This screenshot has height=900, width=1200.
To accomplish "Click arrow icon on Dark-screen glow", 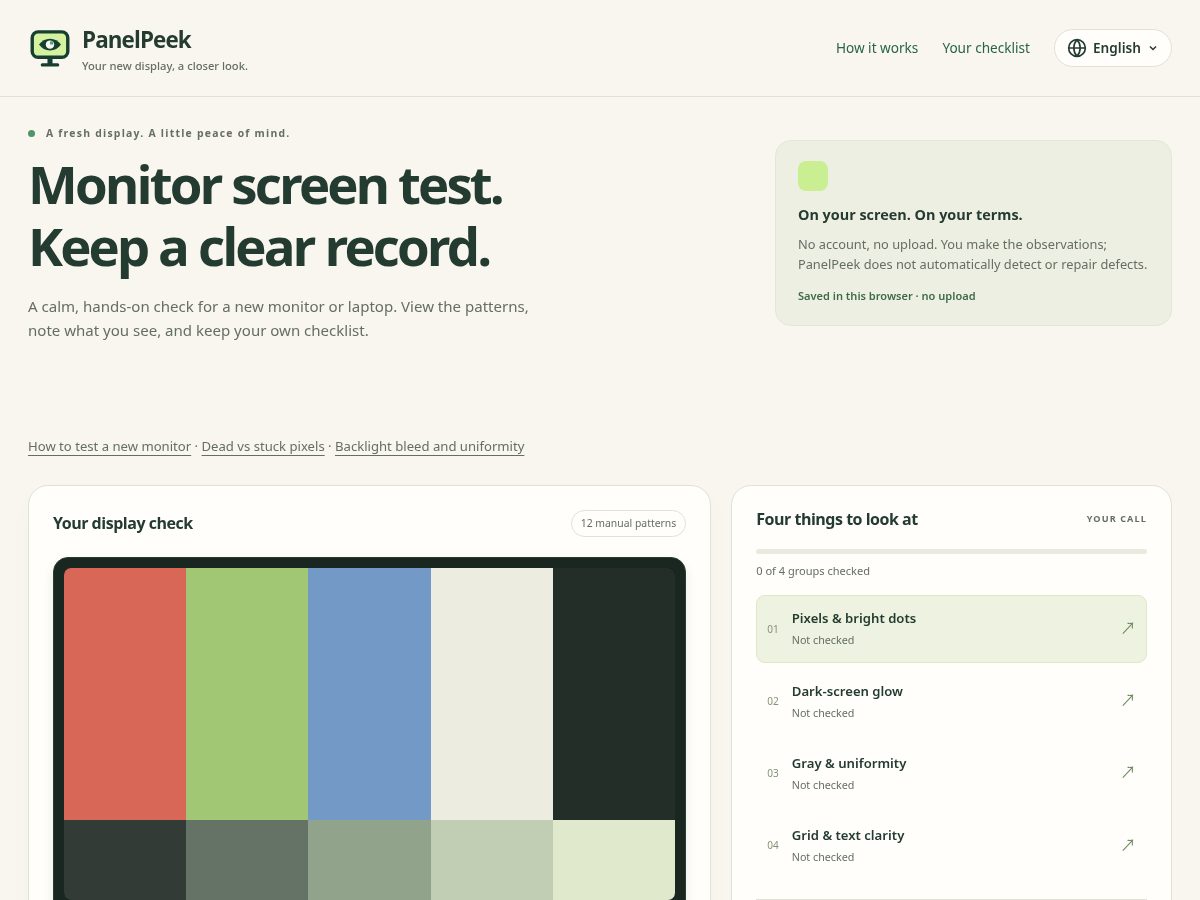I will click(x=1128, y=700).
